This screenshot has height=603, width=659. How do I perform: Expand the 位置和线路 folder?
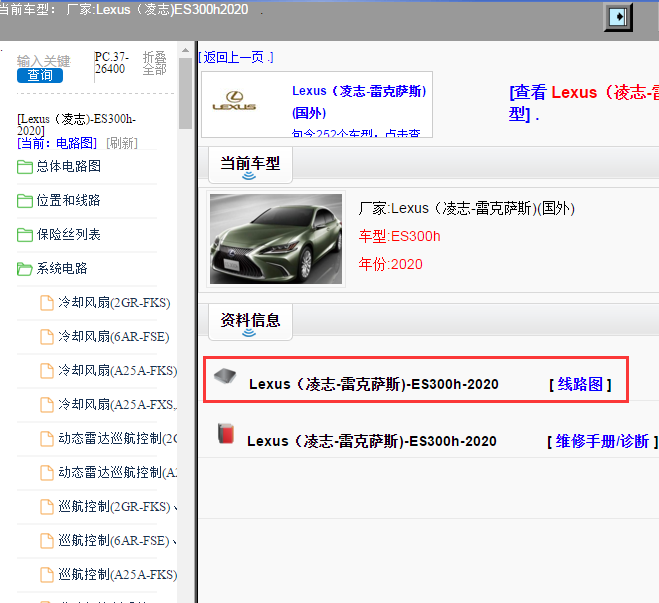pos(69,200)
